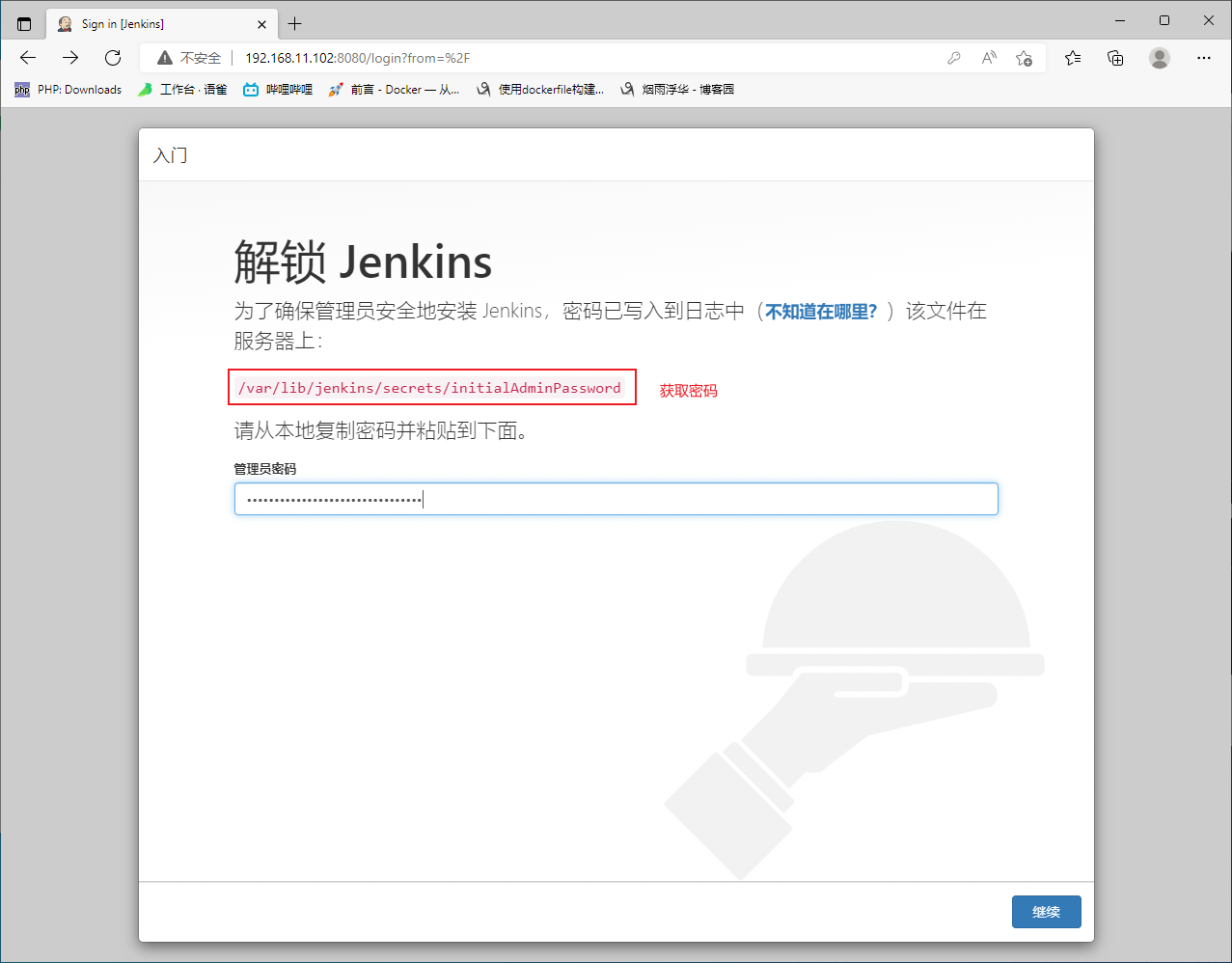The height and width of the screenshot is (963, 1232).
Task: Click the 不知道在哪里? help link
Action: pos(821,311)
